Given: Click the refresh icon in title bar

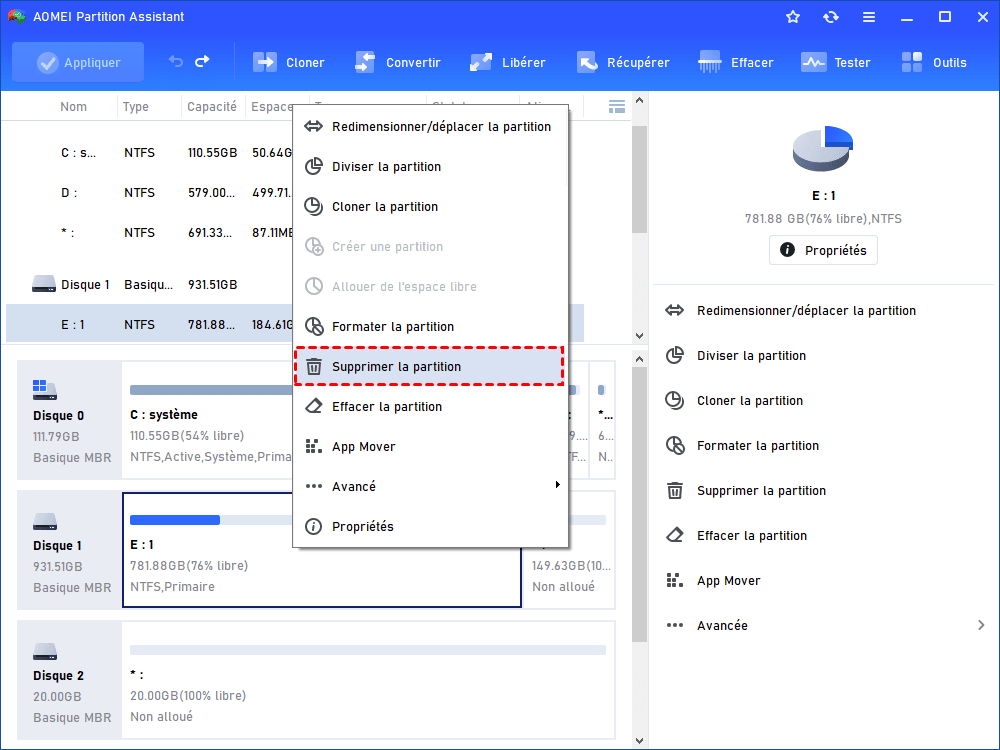Looking at the screenshot, I should point(830,17).
